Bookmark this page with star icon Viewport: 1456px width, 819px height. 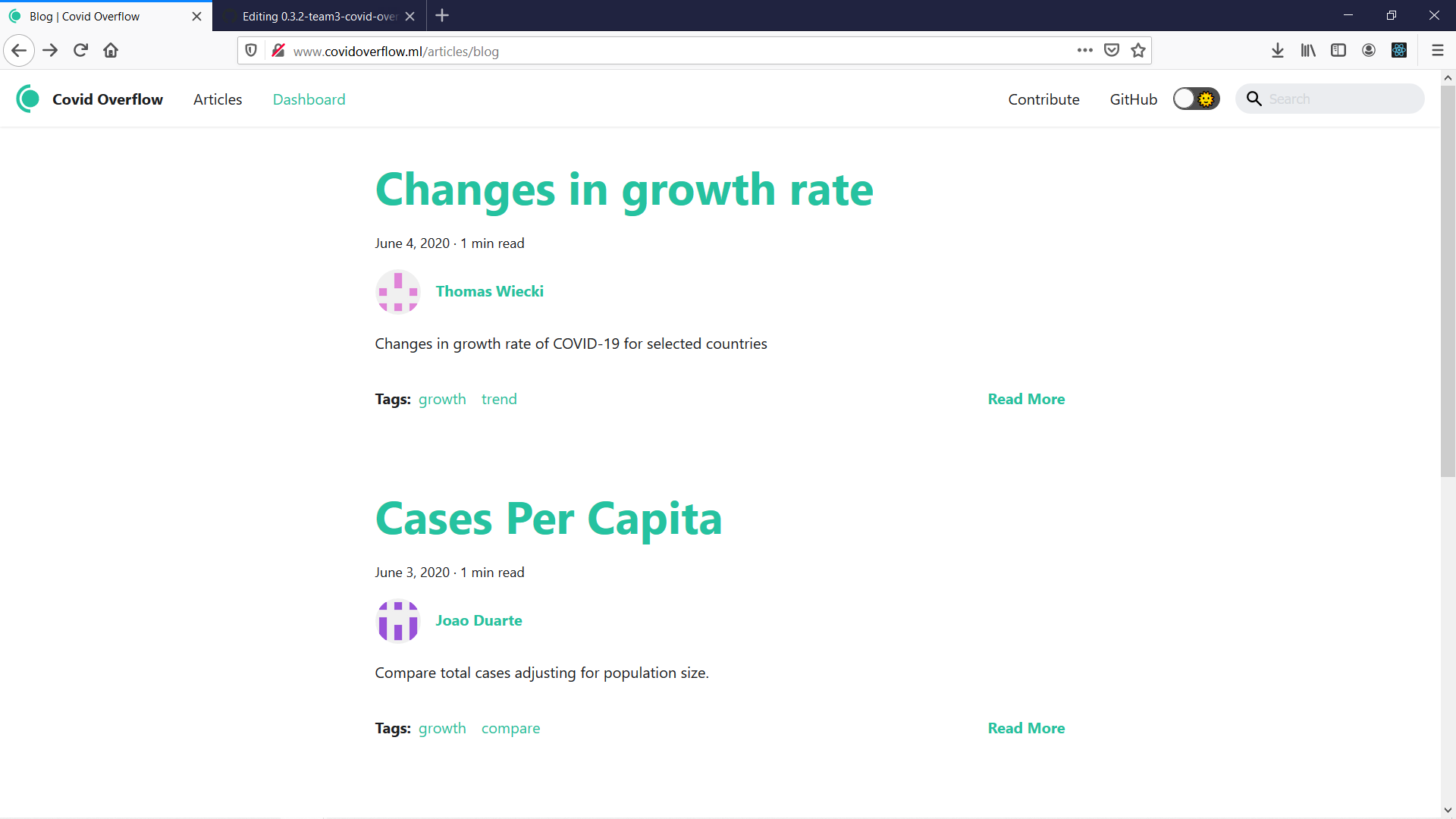point(1137,51)
